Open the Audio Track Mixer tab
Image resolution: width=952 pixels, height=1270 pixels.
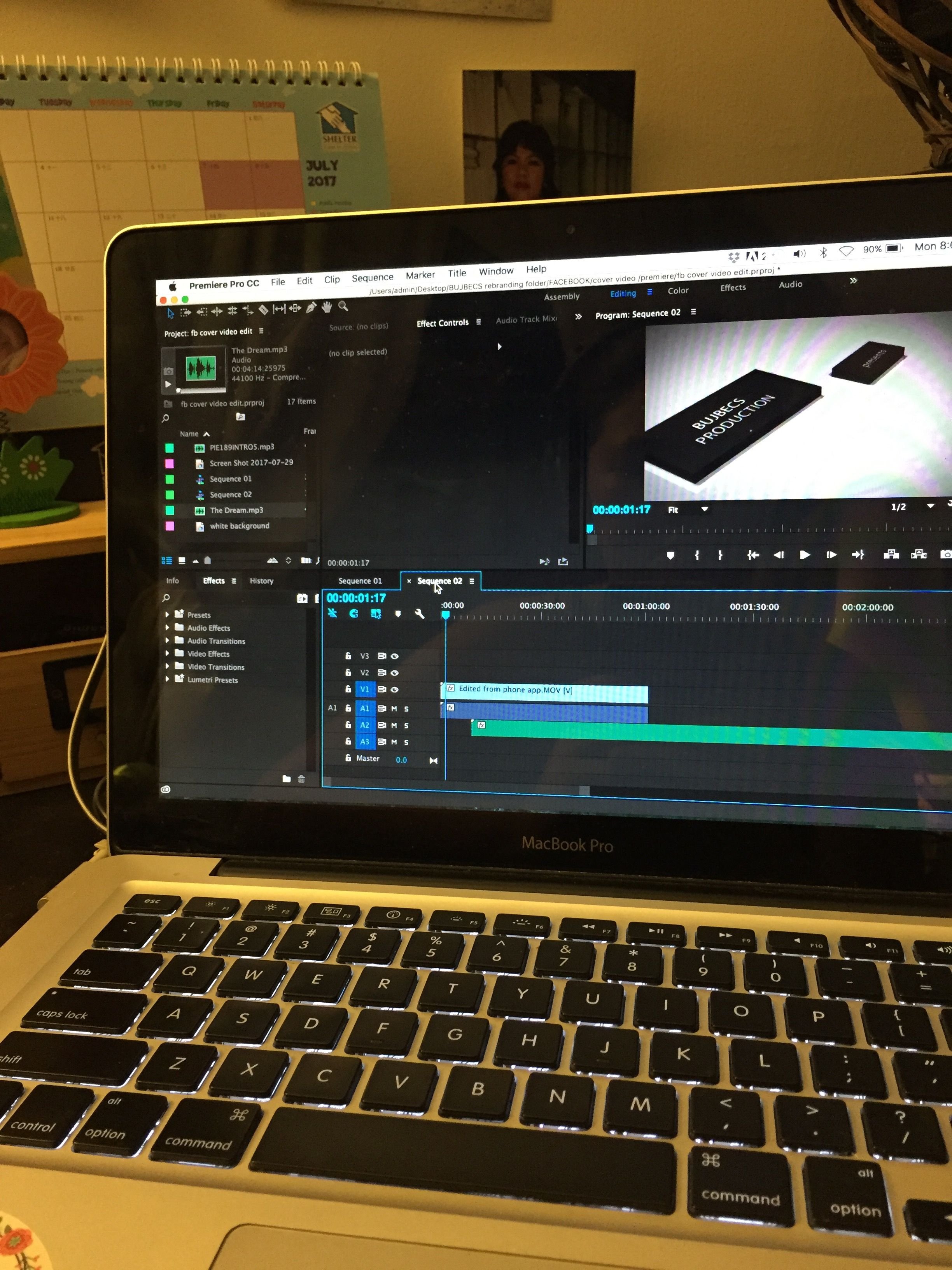(x=526, y=319)
